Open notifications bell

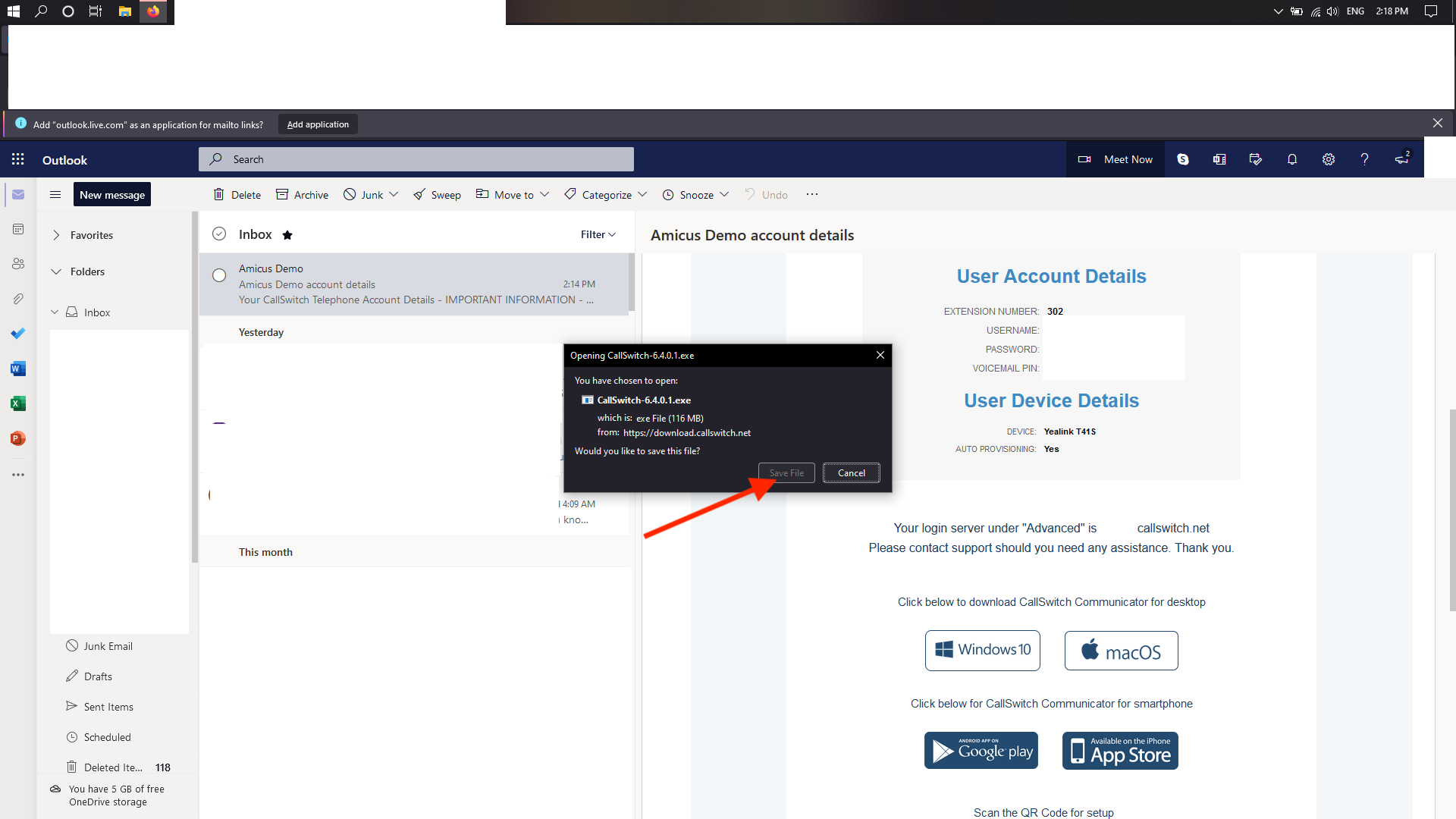(x=1292, y=159)
